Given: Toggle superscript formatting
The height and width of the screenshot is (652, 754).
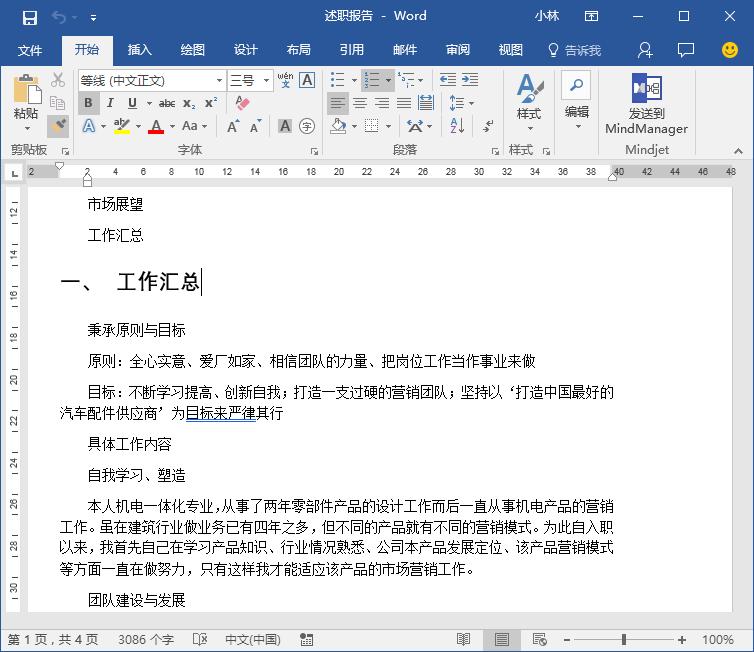Looking at the screenshot, I should click(x=211, y=103).
